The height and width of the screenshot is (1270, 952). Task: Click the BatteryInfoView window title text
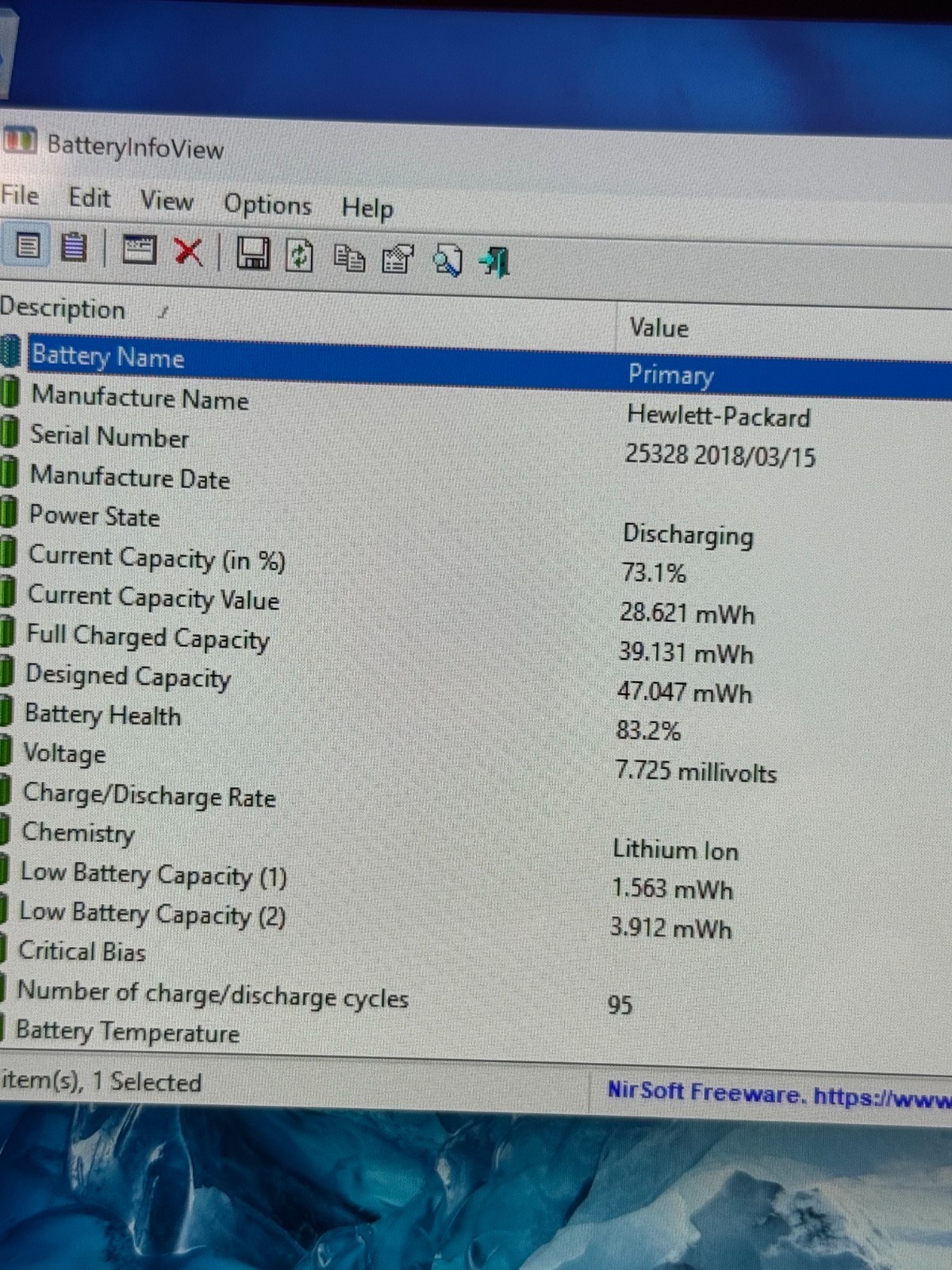click(136, 147)
